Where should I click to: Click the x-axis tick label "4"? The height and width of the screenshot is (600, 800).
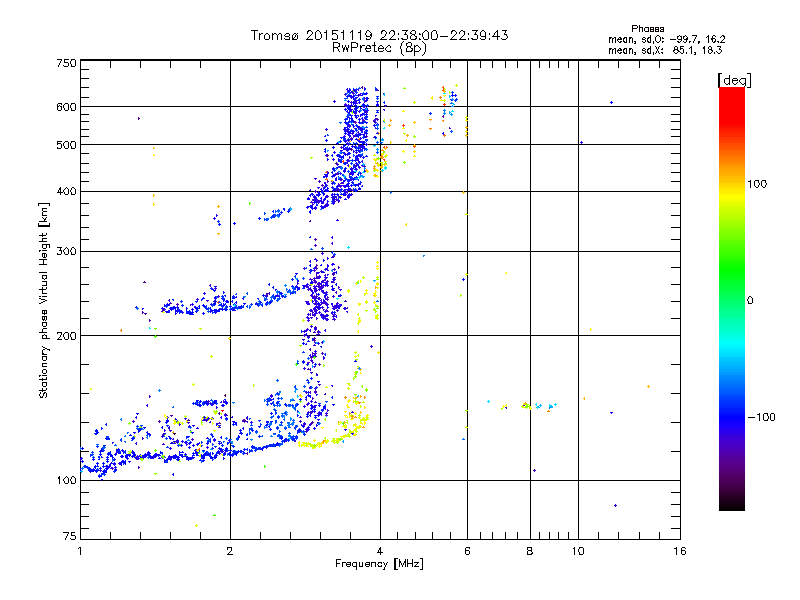coord(380,551)
